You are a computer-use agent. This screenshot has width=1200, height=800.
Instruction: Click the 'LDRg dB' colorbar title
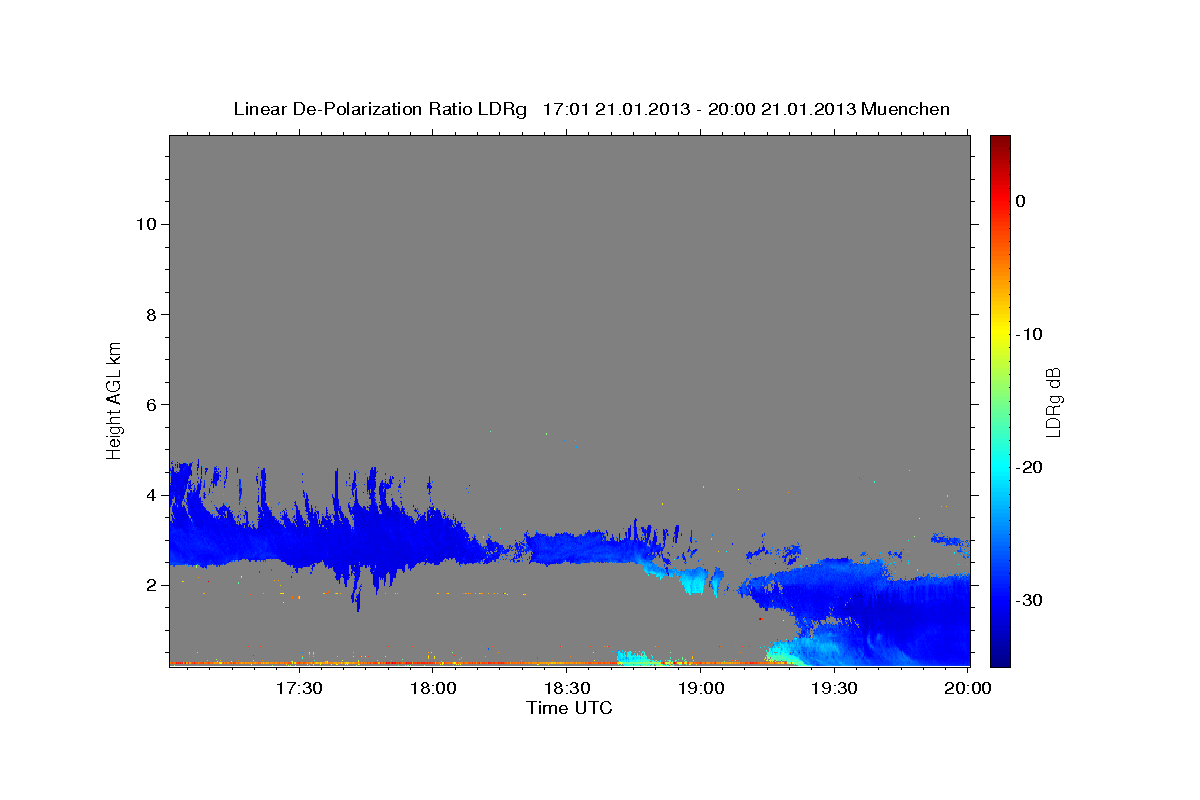(x=1053, y=401)
